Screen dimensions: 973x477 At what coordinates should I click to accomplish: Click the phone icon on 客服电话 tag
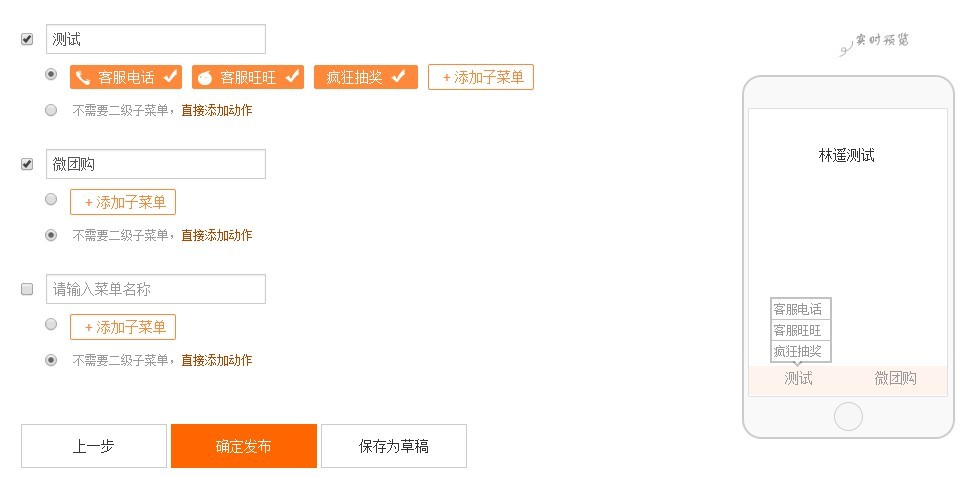[83, 78]
